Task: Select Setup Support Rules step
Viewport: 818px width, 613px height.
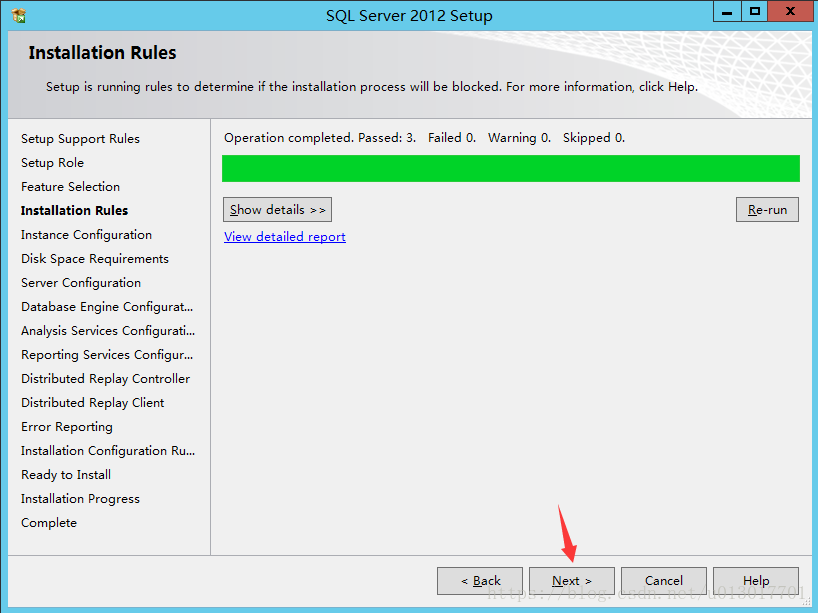Action: click(80, 139)
